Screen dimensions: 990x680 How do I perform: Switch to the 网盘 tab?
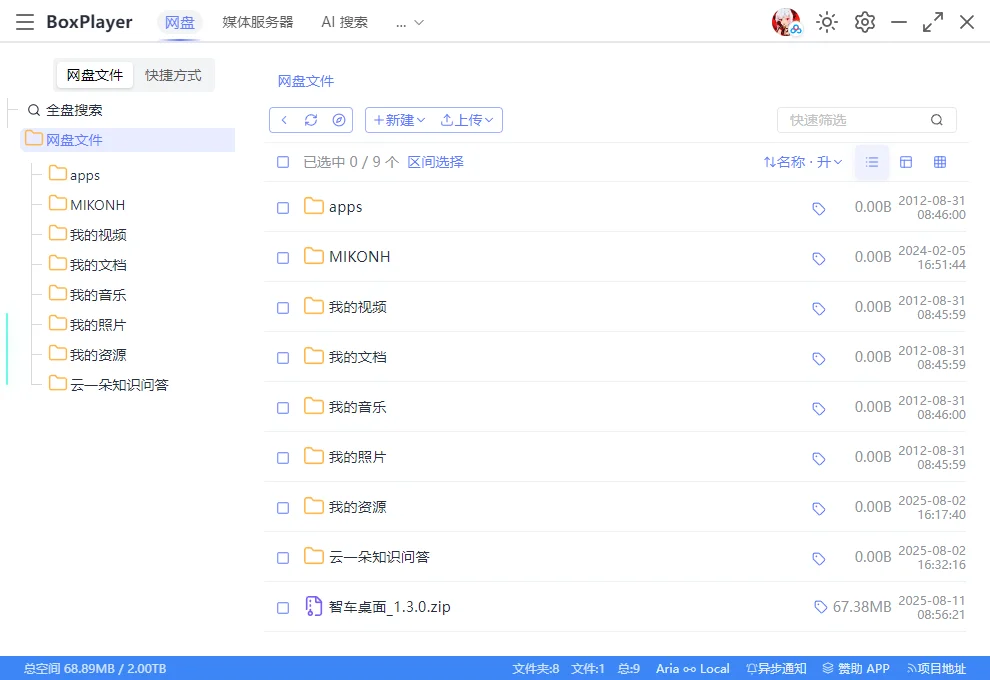pyautogui.click(x=179, y=23)
